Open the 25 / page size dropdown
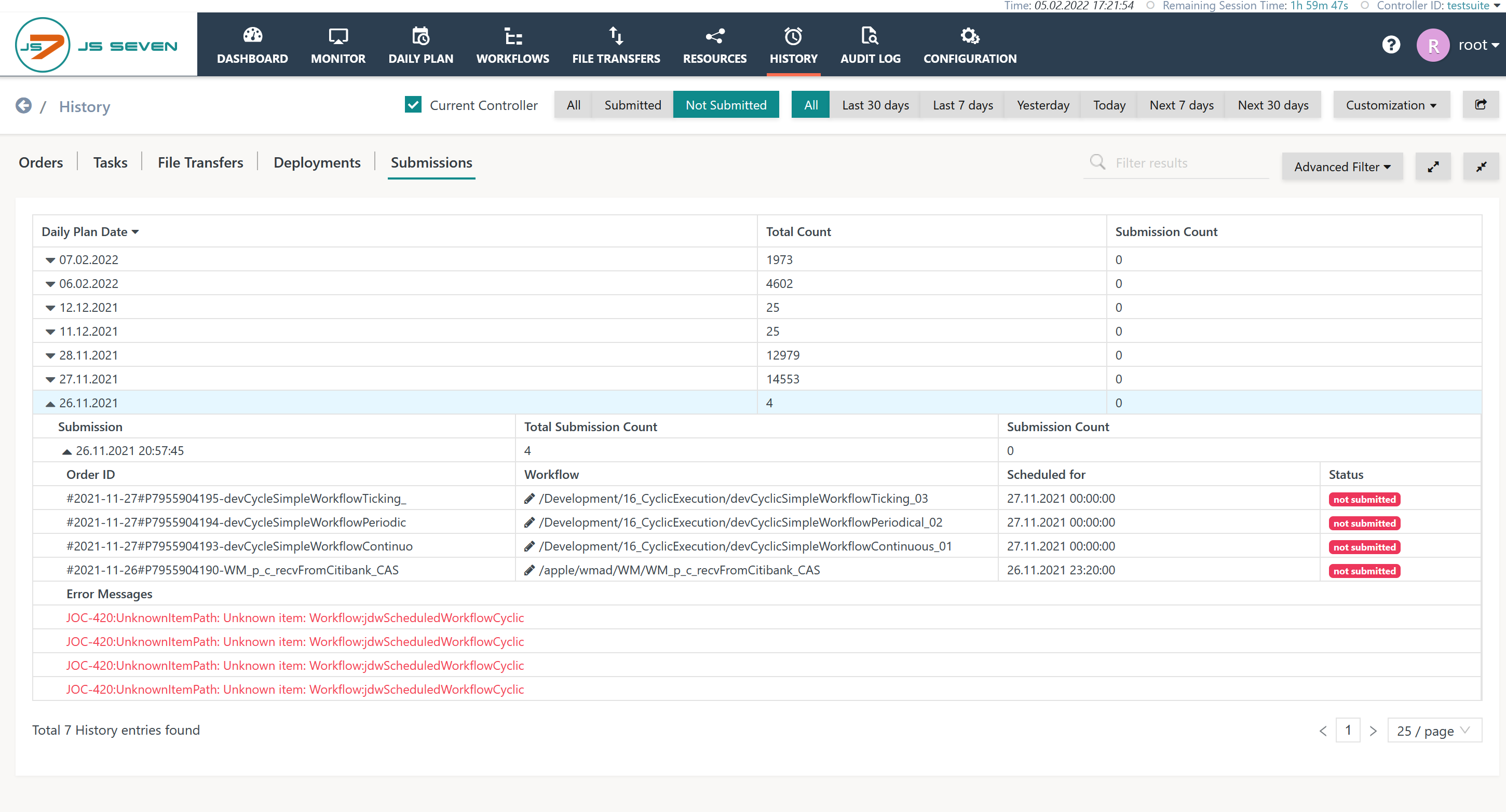 (1435, 731)
